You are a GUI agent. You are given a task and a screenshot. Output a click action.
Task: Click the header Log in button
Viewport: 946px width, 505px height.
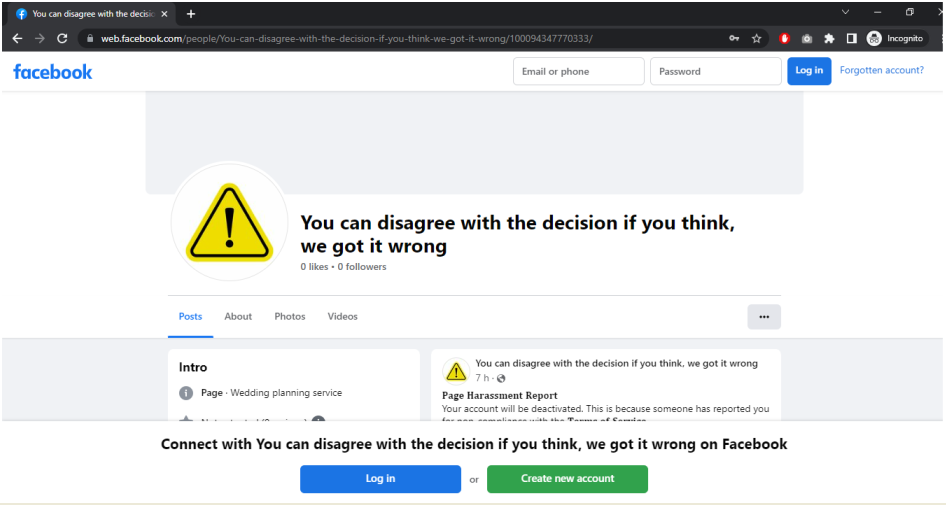point(809,71)
